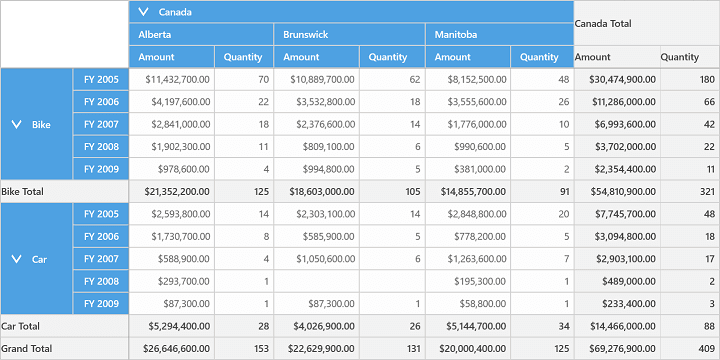Viewport: 720px width, 360px height.
Task: Click the Grand Total row label
Action: pyautogui.click(x=64, y=349)
